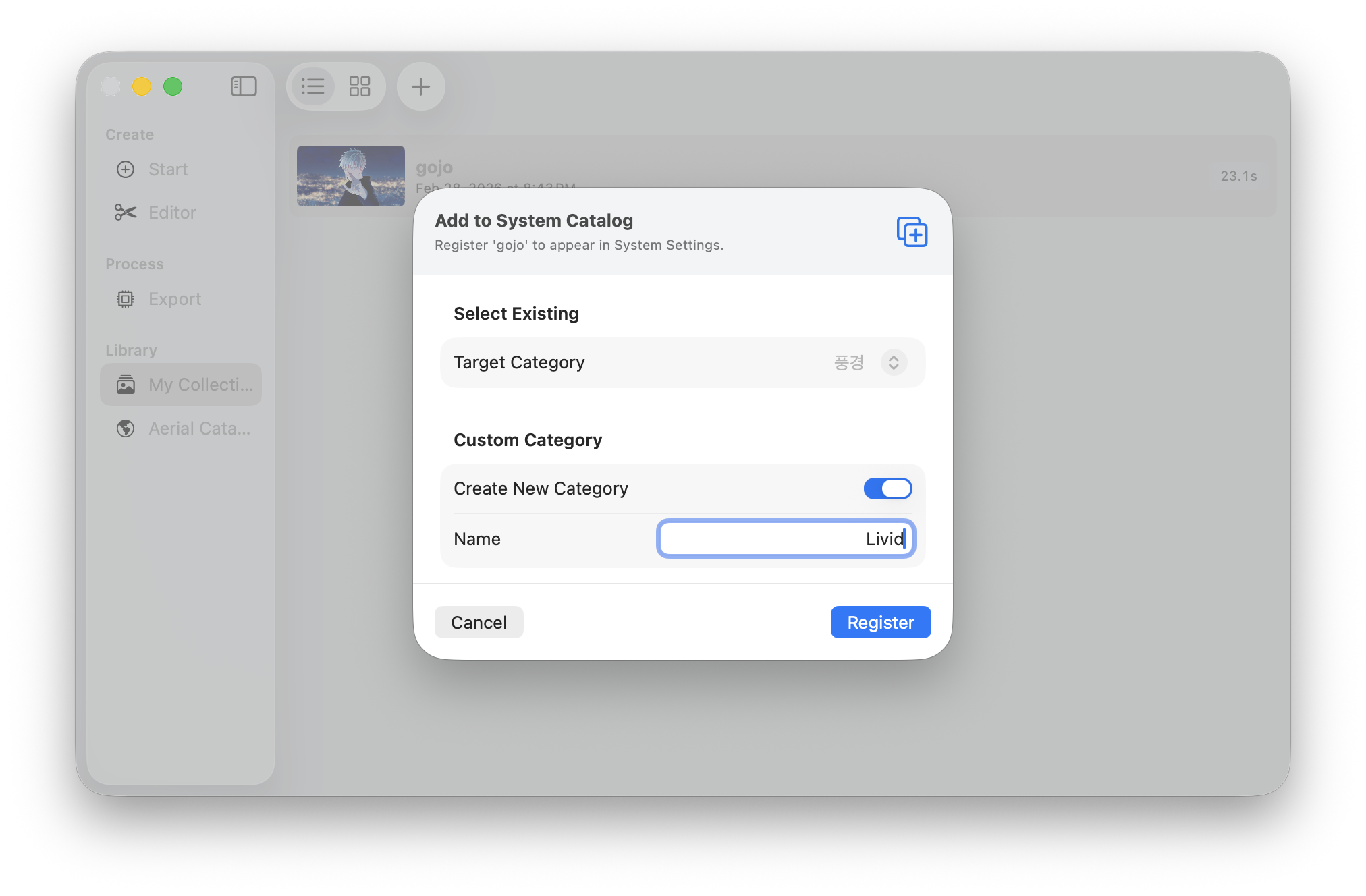The width and height of the screenshot is (1366, 896).
Task: Open the Editor scissors icon
Action: (x=126, y=213)
